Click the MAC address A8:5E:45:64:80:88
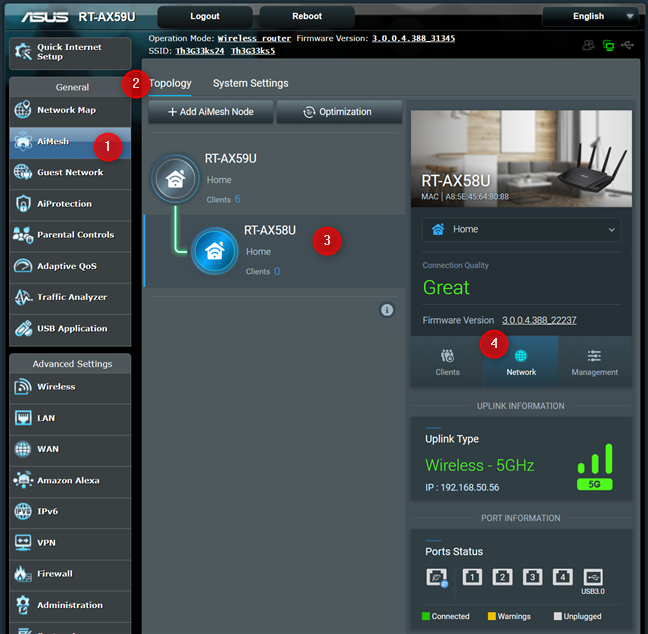The width and height of the screenshot is (648, 634). (477, 197)
